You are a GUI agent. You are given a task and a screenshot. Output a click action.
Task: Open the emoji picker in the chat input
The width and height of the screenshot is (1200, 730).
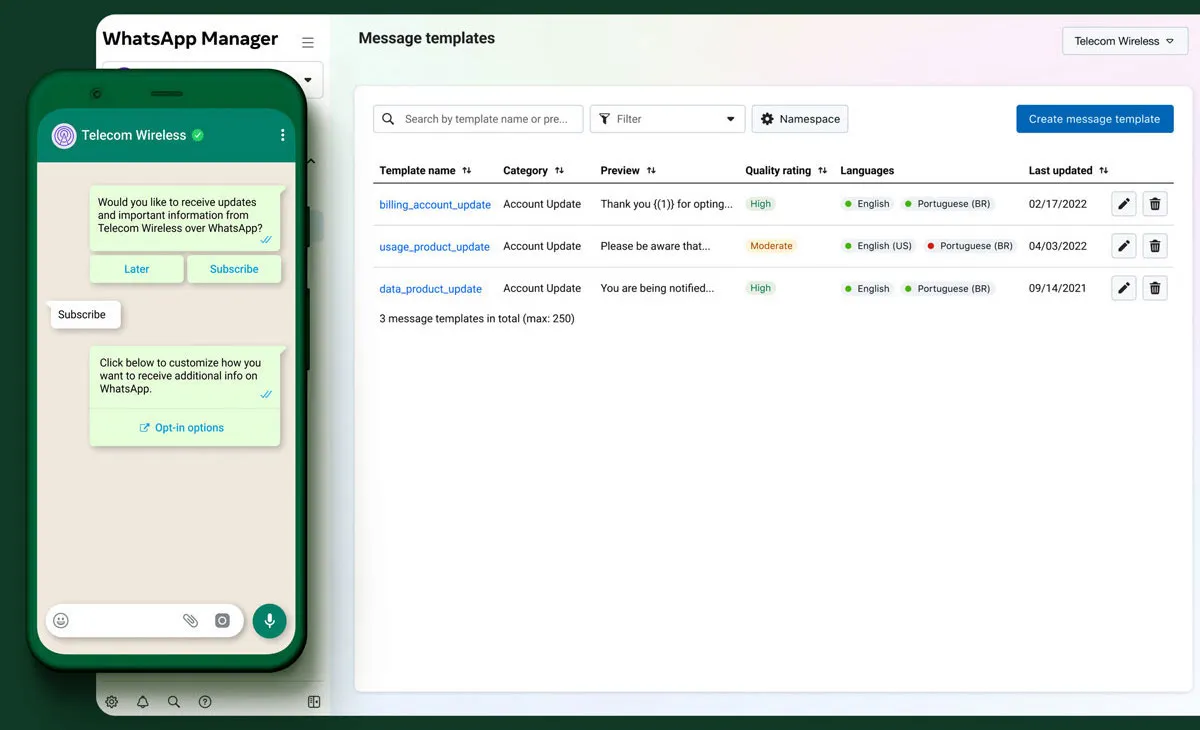point(61,620)
